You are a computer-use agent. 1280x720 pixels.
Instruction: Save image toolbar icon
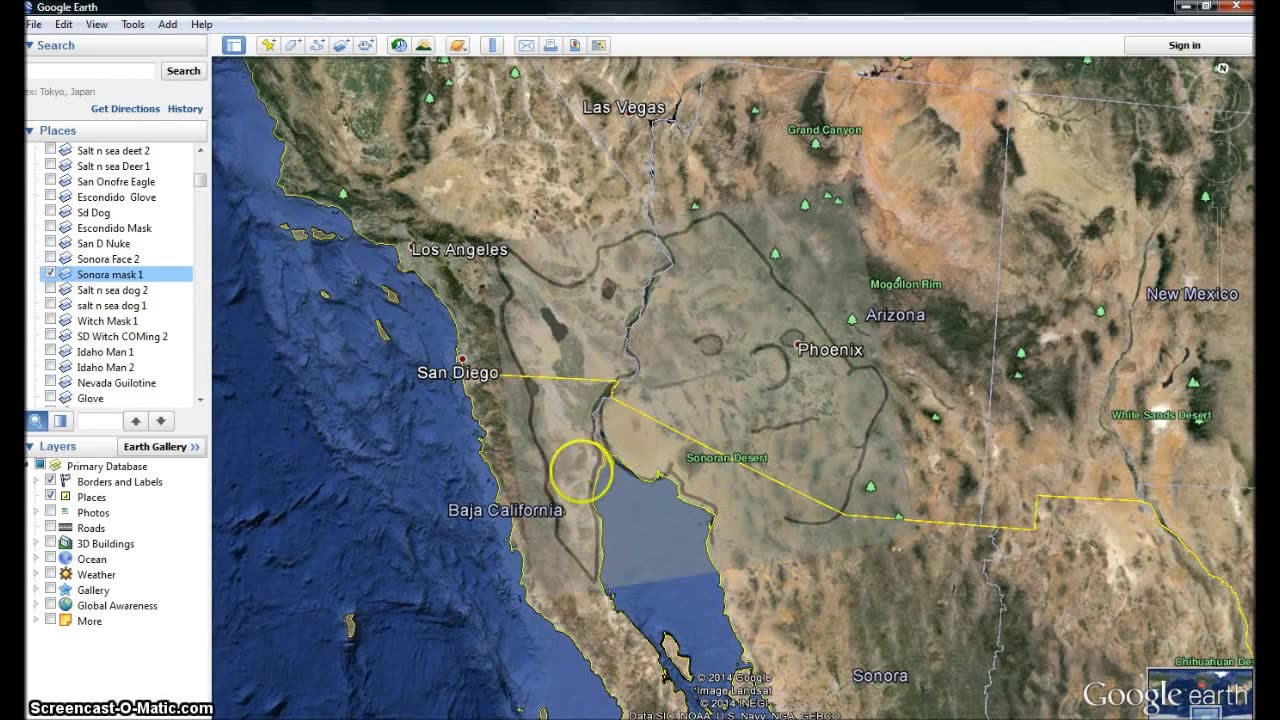point(575,45)
